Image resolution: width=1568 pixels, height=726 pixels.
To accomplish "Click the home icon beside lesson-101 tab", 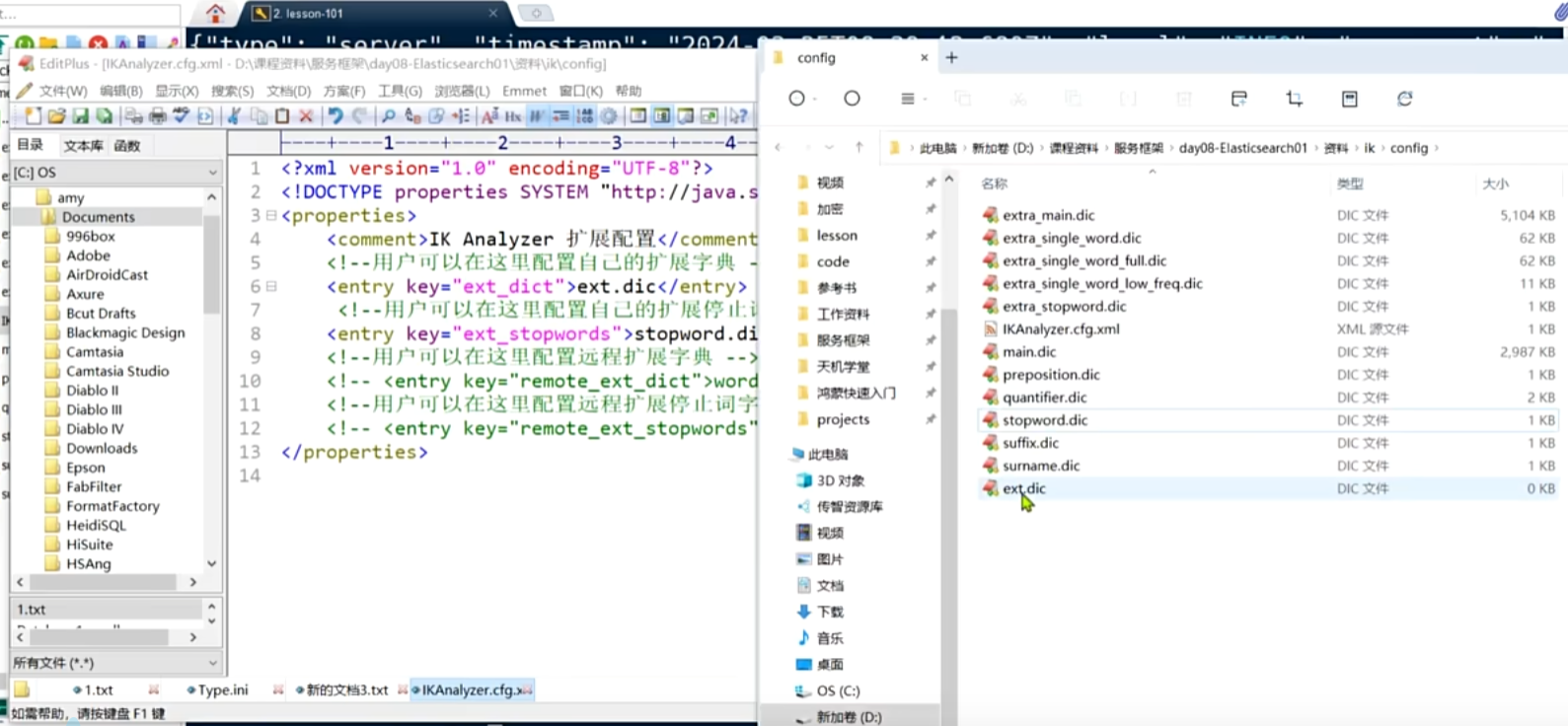I will pos(215,13).
